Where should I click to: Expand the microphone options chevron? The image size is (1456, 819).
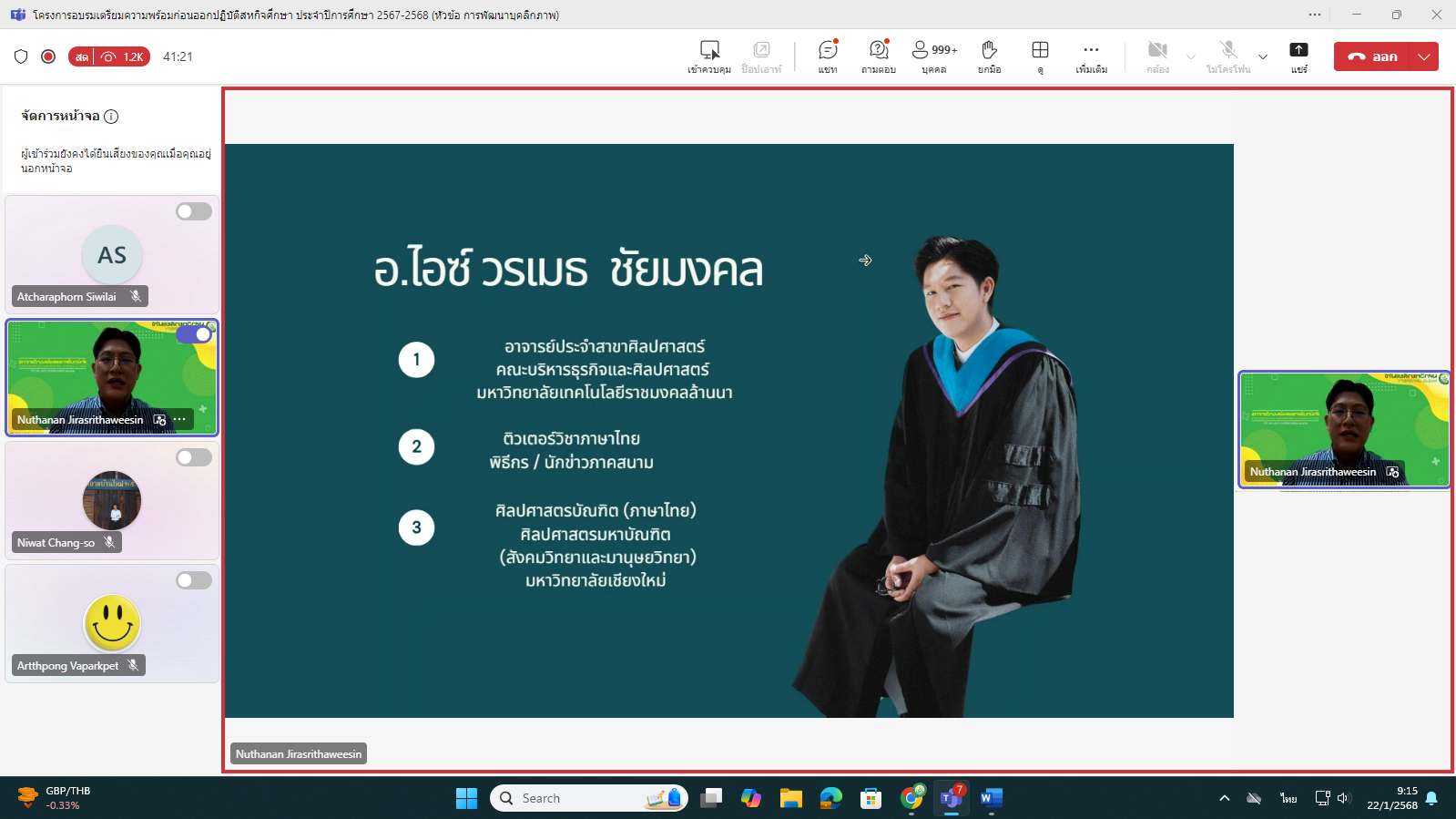tap(1263, 56)
